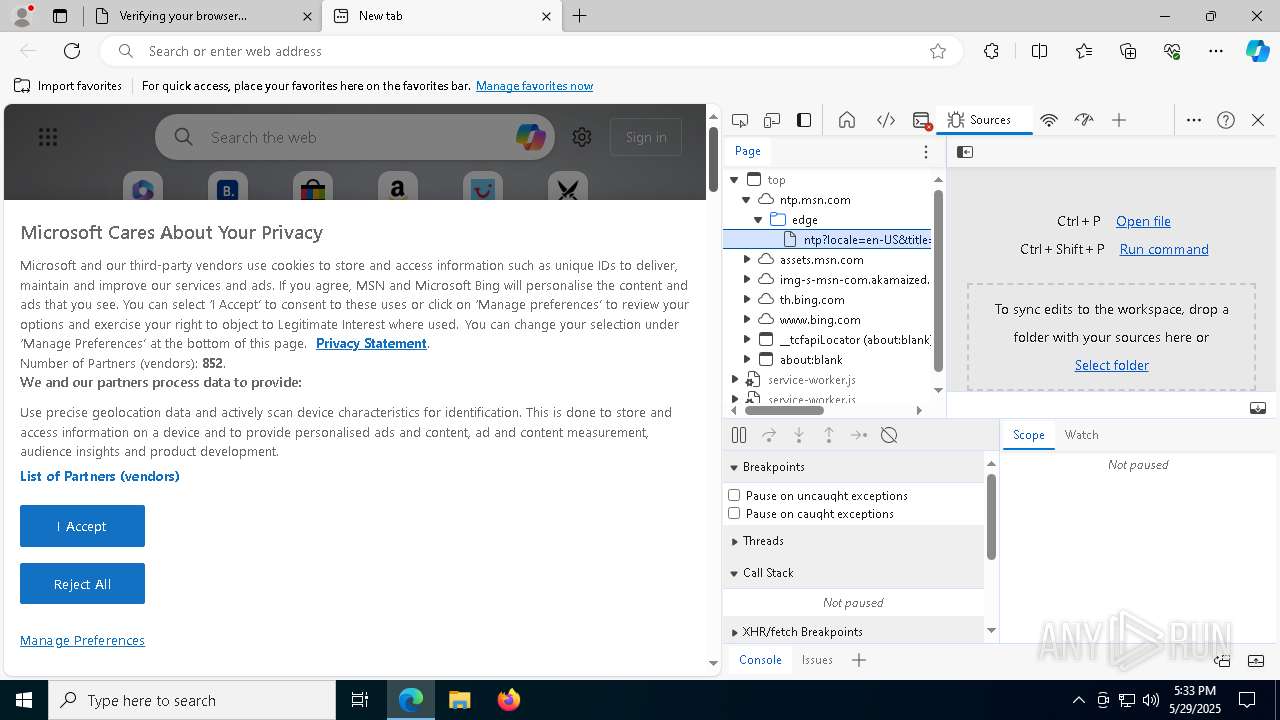This screenshot has width=1280, height=720.
Task: Toggle the DevTools activity bar dock icon
Action: click(804, 120)
